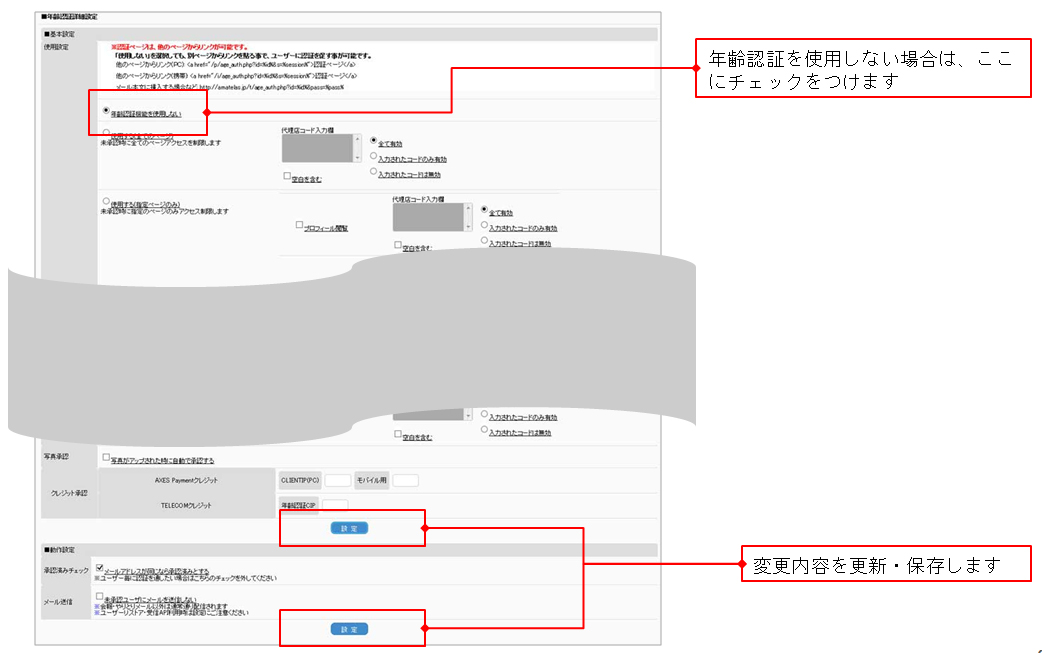The image size is (1042, 653).
Task: Select '年齢認証機能を使用しない' radio button
Action: coord(106,112)
